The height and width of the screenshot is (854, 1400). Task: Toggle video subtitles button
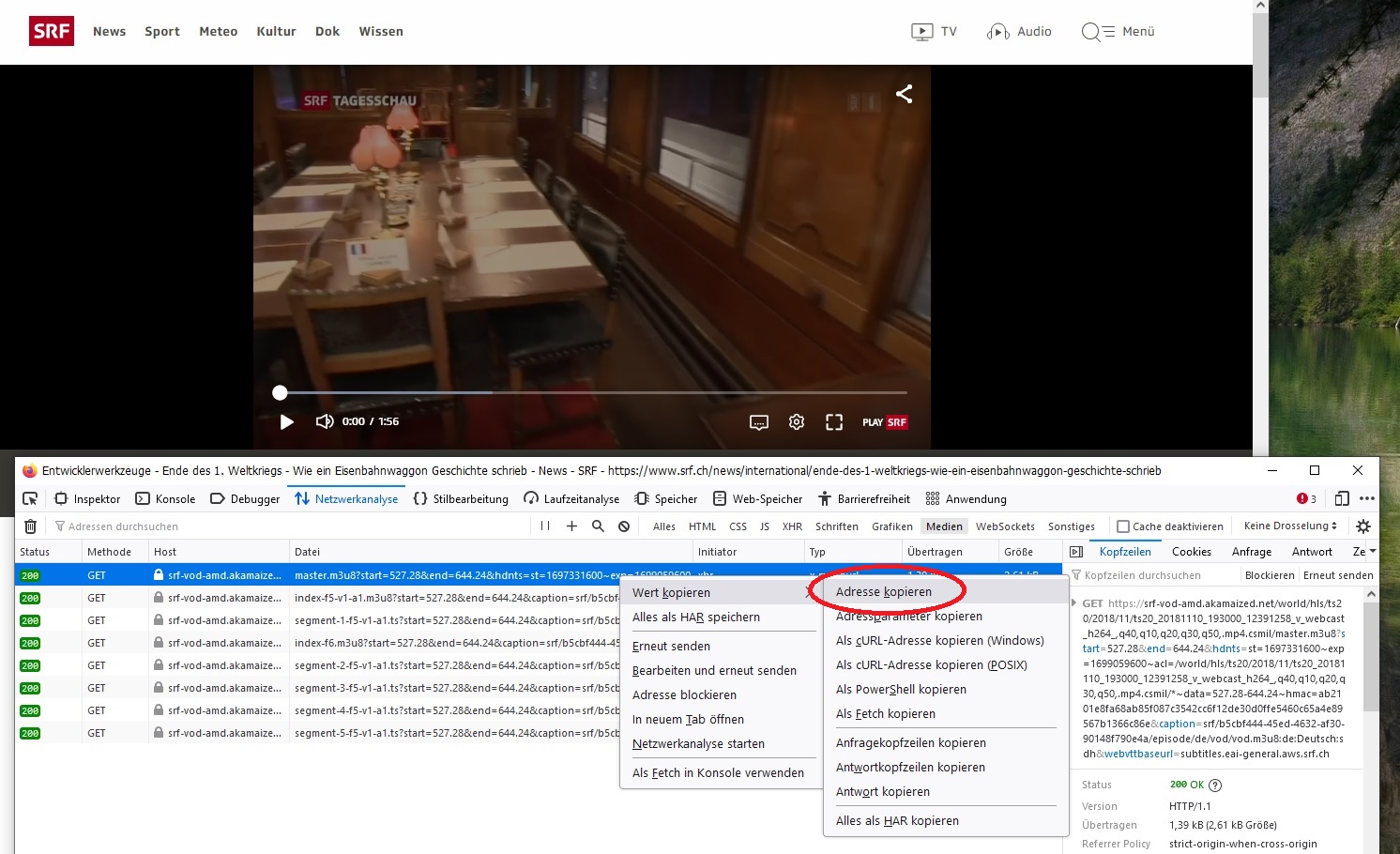(759, 422)
